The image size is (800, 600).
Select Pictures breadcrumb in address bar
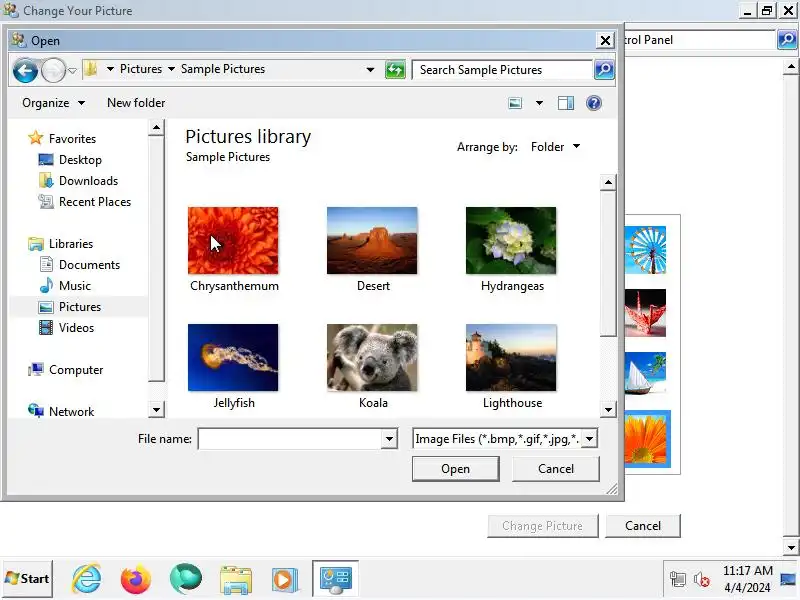(141, 69)
